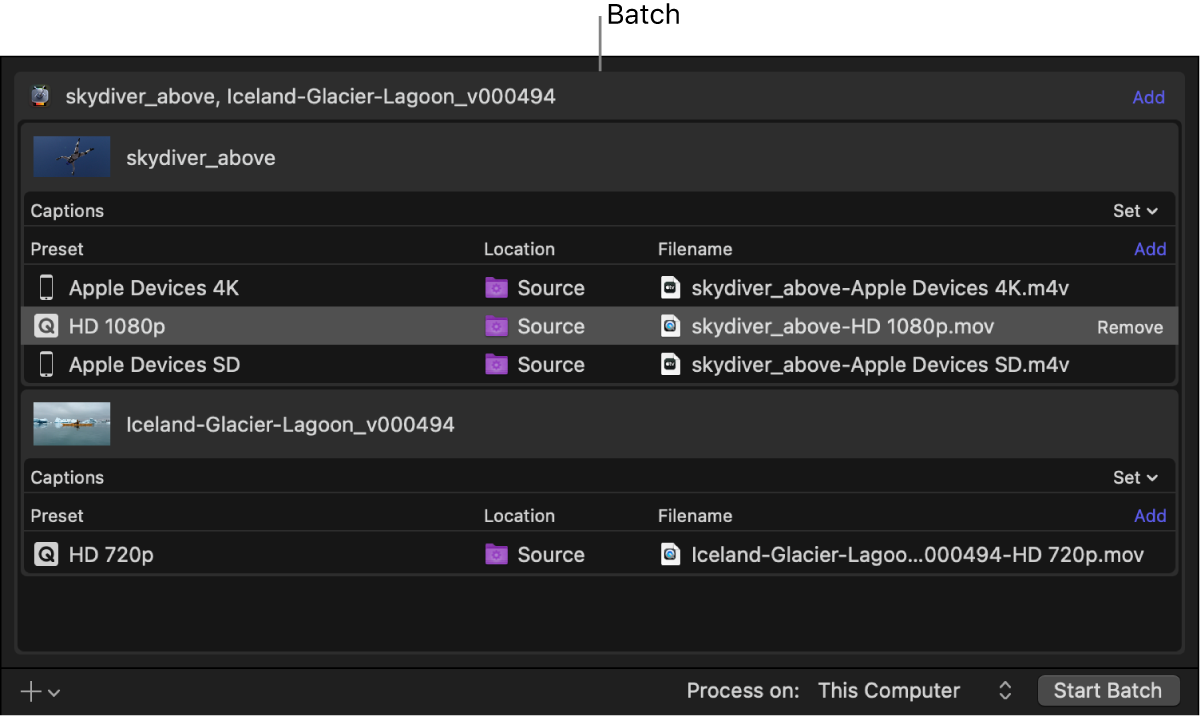Click the Iceland-Glacier-Lagoon_v000494 thumbnail
The width and height of the screenshot is (1200, 716).
click(x=71, y=423)
